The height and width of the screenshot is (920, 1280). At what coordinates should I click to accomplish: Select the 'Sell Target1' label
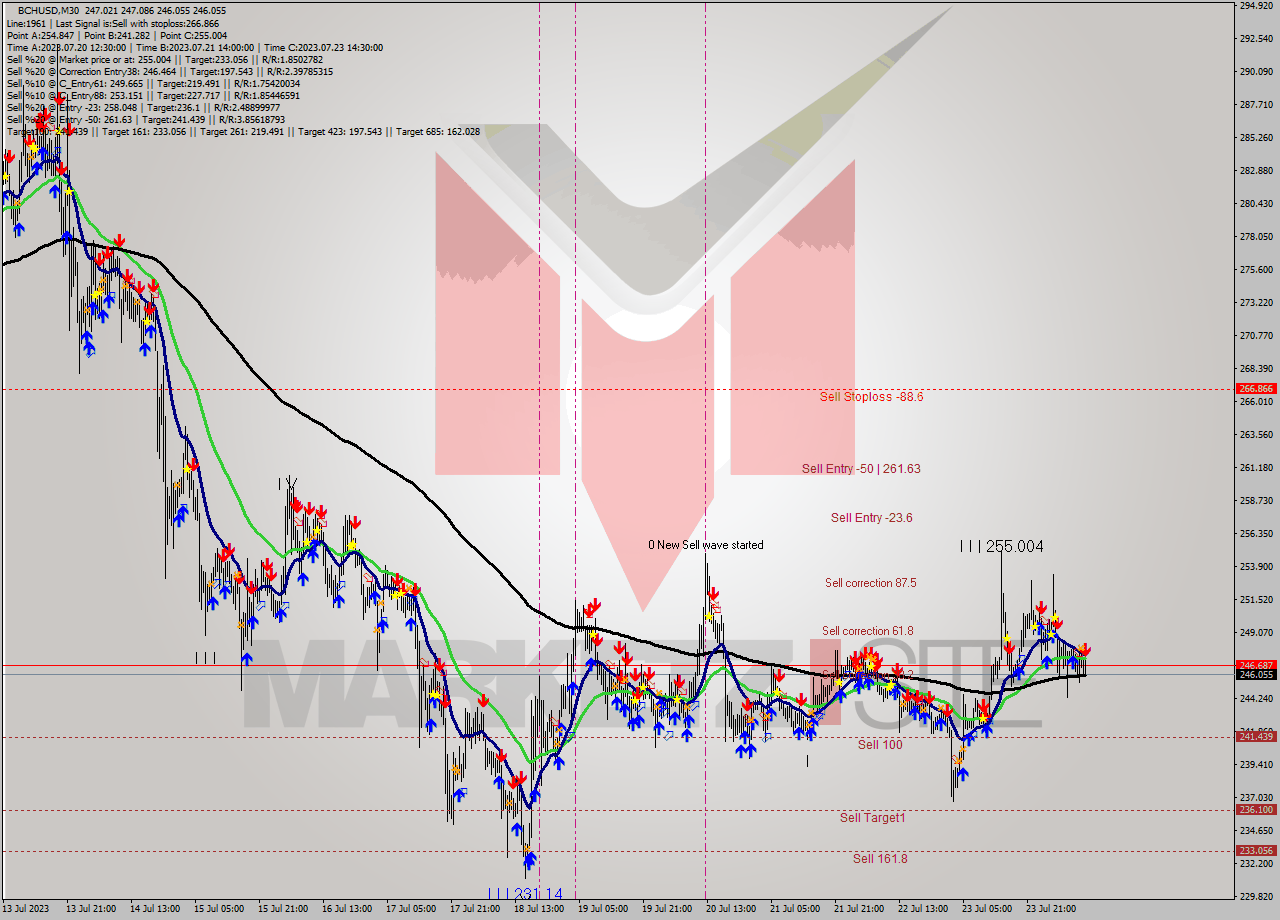click(x=872, y=818)
